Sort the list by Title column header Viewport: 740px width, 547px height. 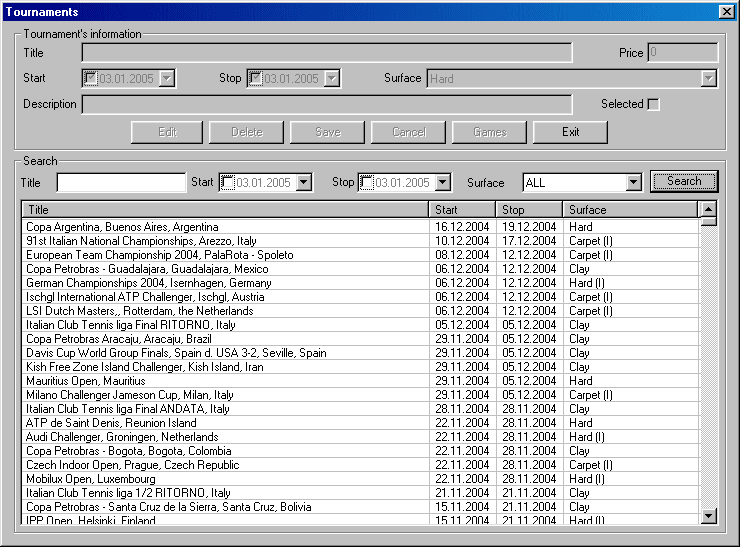point(226,210)
